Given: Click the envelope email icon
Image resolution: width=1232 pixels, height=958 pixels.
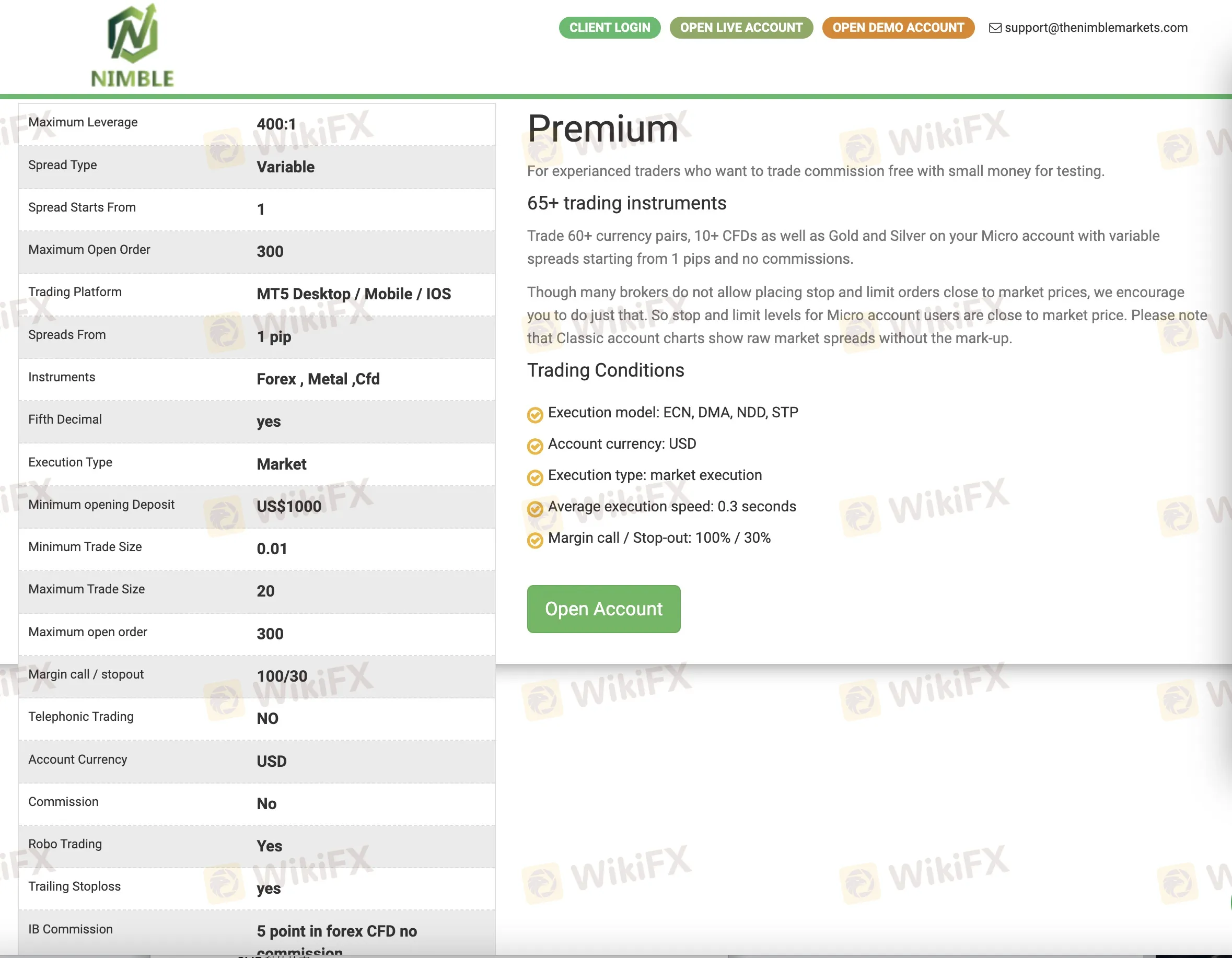Looking at the screenshot, I should coord(995,28).
